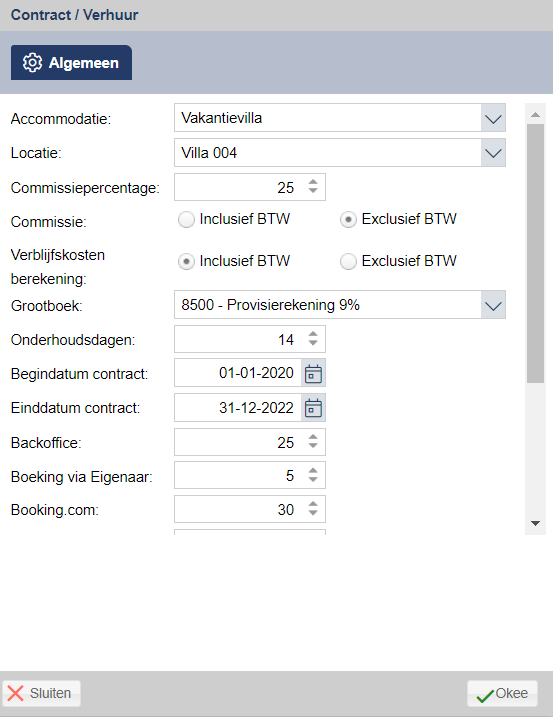Open the Einddatum contract calendar picker
Image resolution: width=553 pixels, height=717 pixels.
313,408
